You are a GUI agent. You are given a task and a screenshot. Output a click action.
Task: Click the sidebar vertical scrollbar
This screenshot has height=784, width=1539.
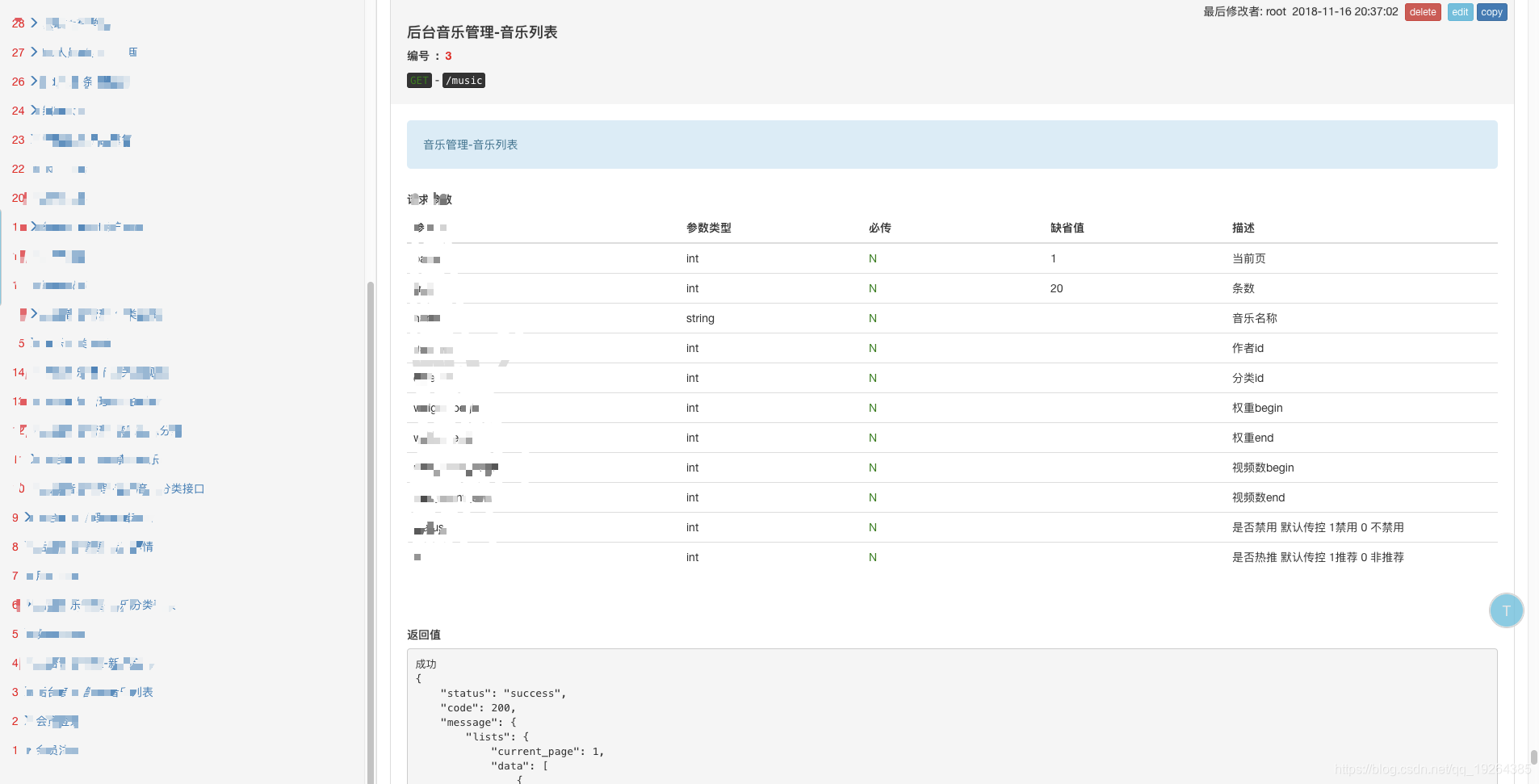(x=371, y=533)
